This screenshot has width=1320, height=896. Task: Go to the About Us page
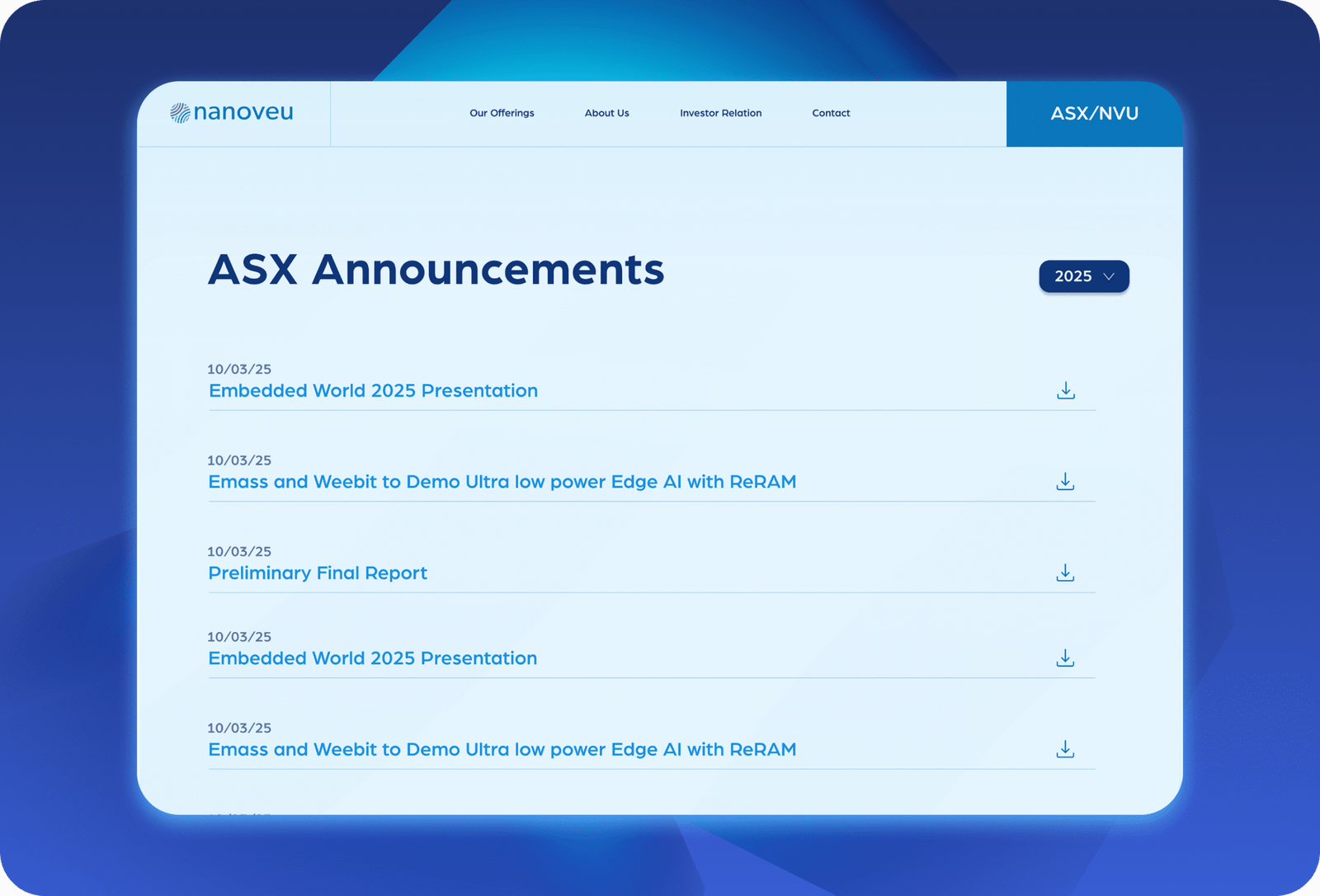click(x=606, y=113)
